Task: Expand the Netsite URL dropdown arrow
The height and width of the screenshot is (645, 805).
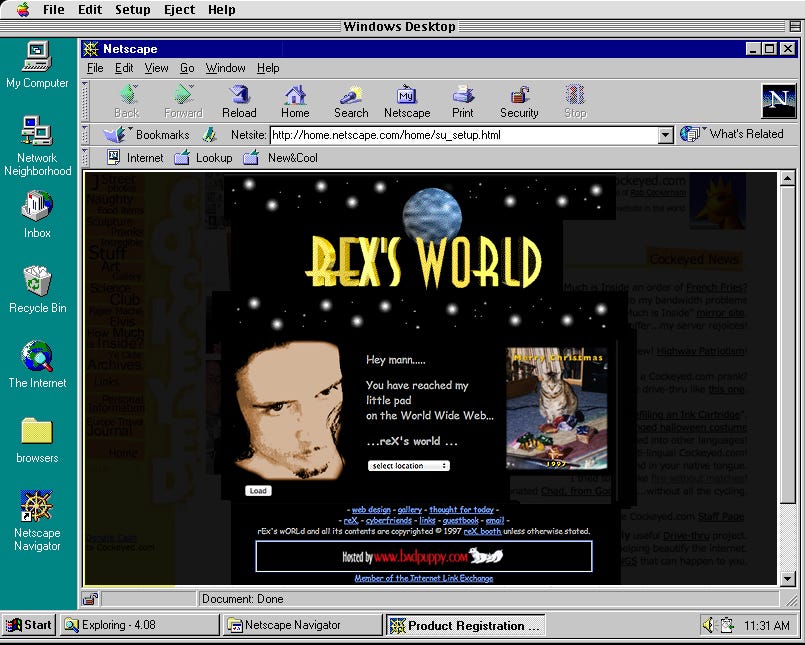Action: 666,135
